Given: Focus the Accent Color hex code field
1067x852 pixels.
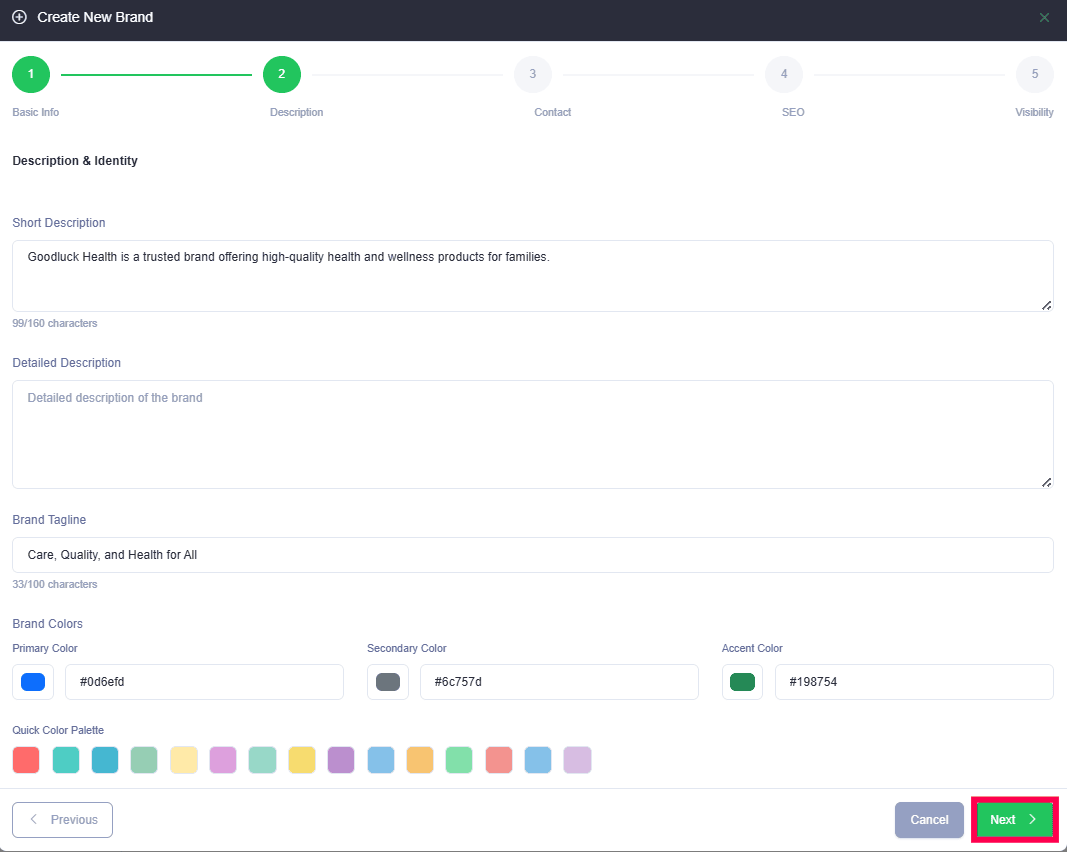Looking at the screenshot, I should (x=913, y=682).
